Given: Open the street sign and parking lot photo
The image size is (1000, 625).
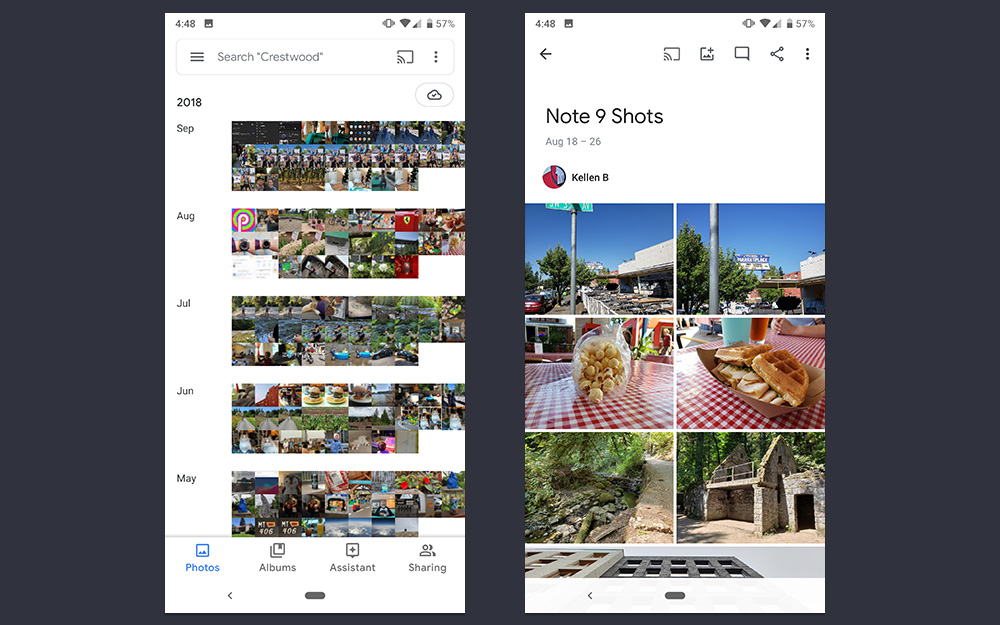Looking at the screenshot, I should tap(599, 259).
